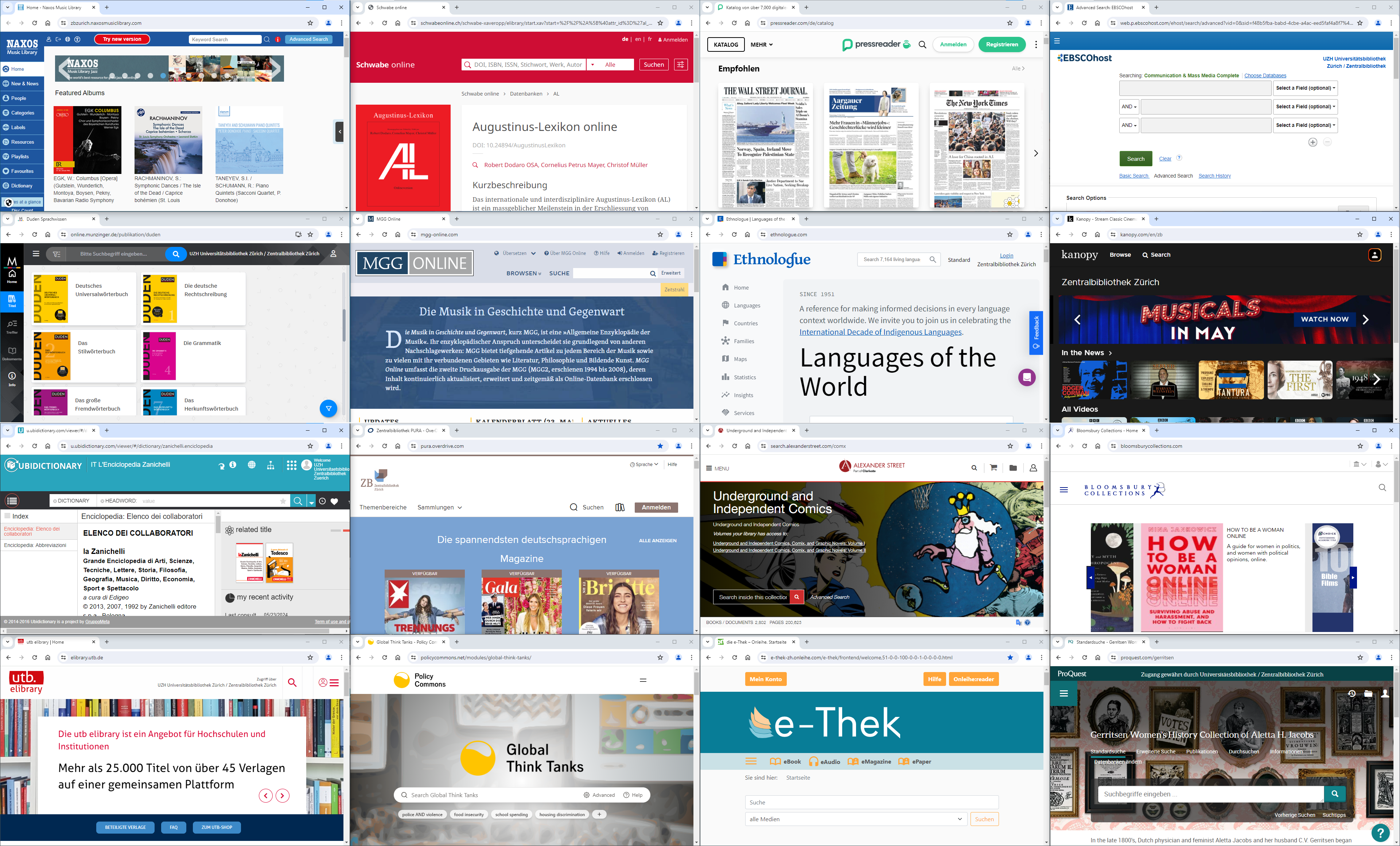The height and width of the screenshot is (846, 1400).
Task: Select the food insecurity tag in Policy Commons
Action: [x=469, y=814]
